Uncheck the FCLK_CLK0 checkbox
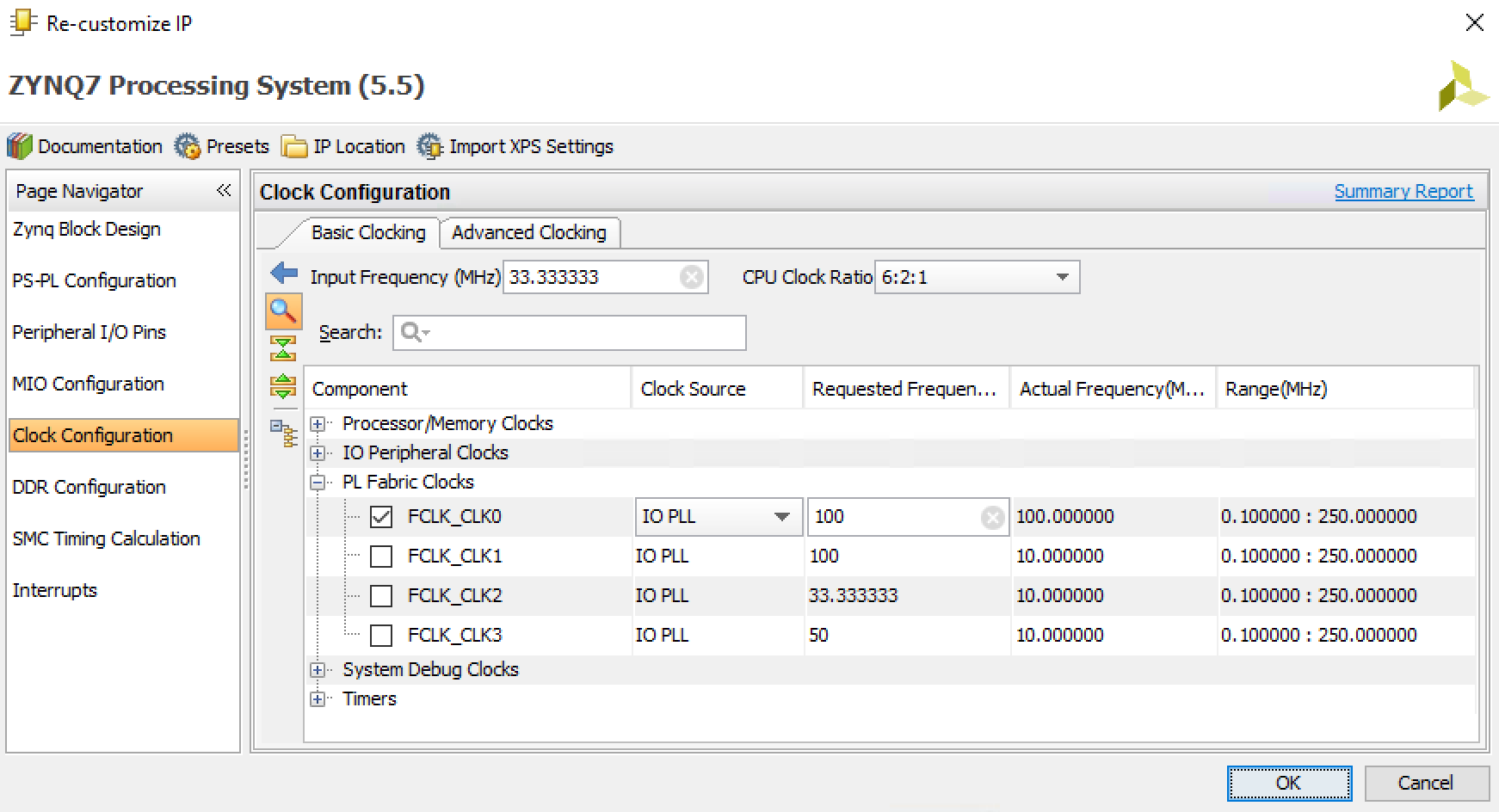Viewport: 1499px width, 812px height. (x=380, y=517)
